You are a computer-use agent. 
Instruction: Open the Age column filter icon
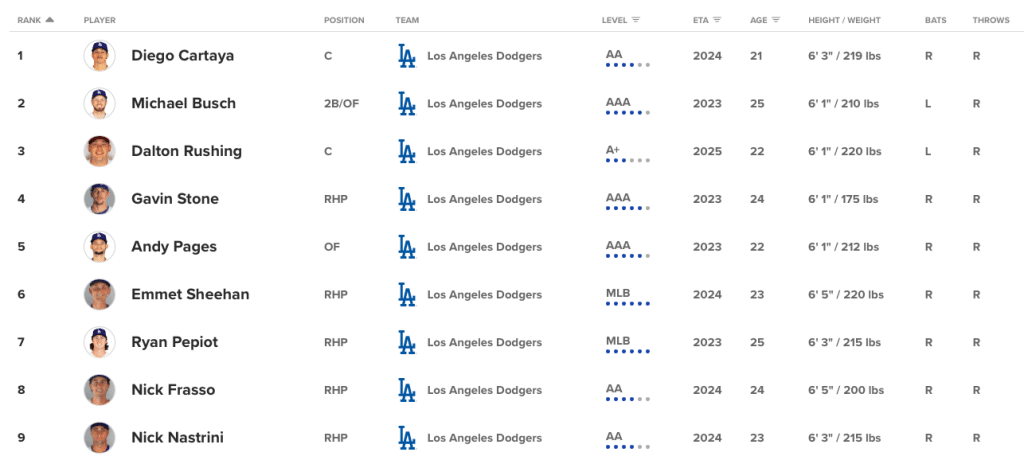pyautogui.click(x=775, y=20)
